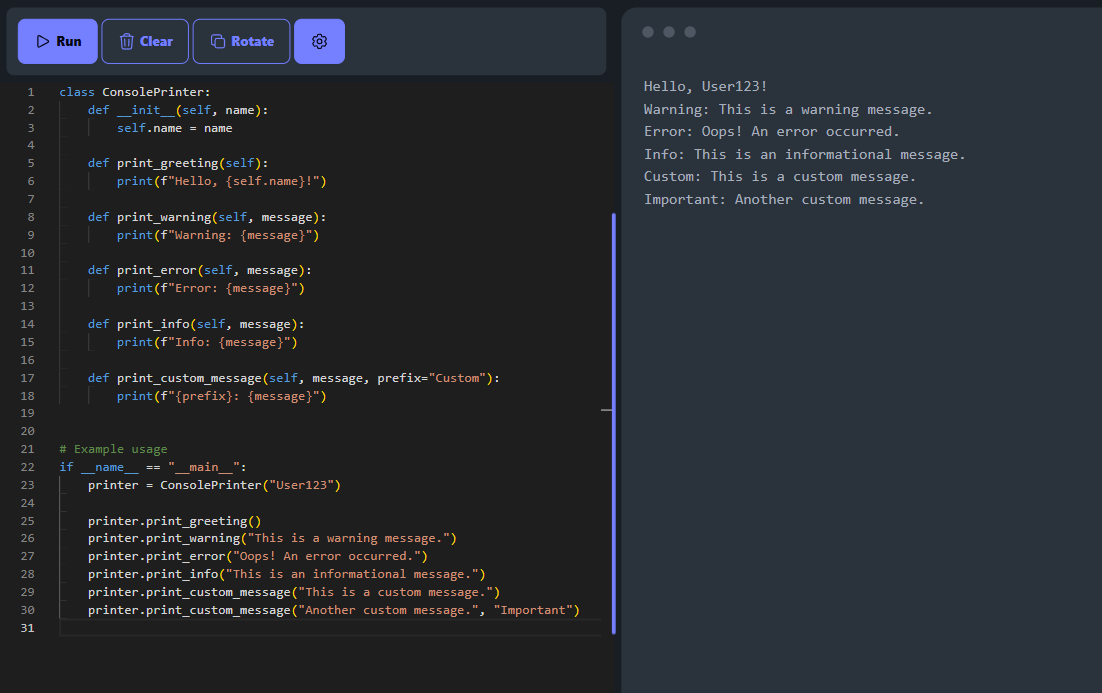The image size is (1102, 693).
Task: Click line number 1 in gutter
Action: tap(31, 92)
